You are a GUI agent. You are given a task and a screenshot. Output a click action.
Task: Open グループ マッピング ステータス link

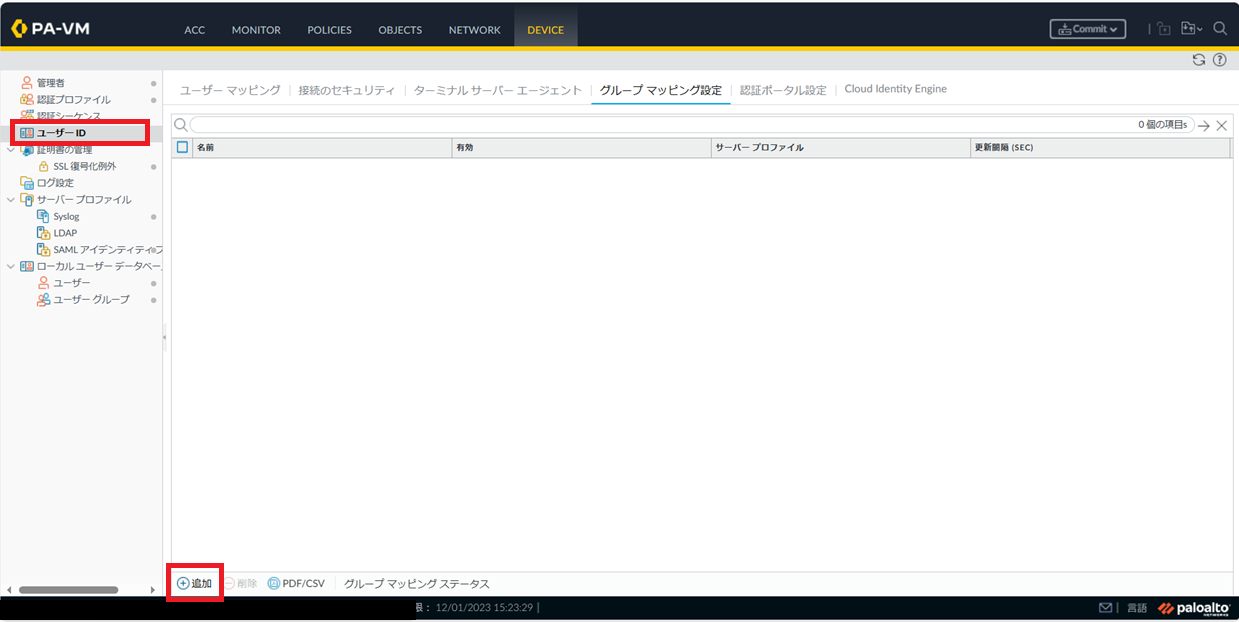(417, 583)
